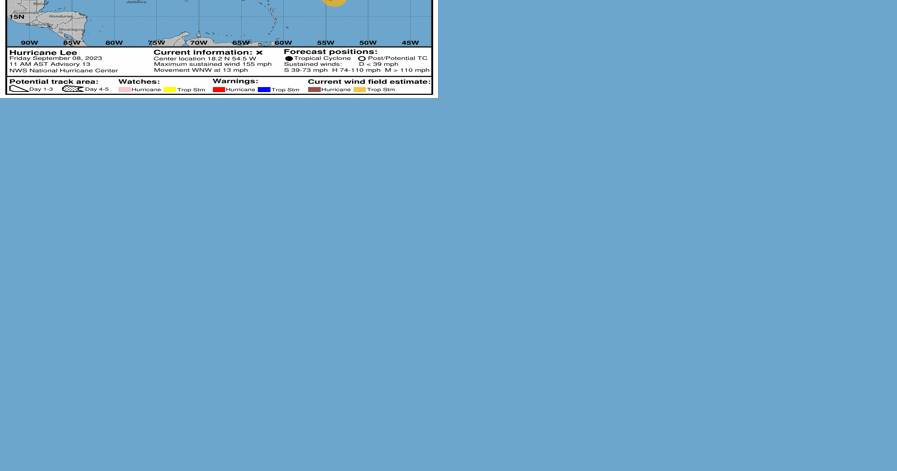Click 'M > 110 mph' legend text
Image resolution: width=897 pixels, height=471 pixels.
407,70
